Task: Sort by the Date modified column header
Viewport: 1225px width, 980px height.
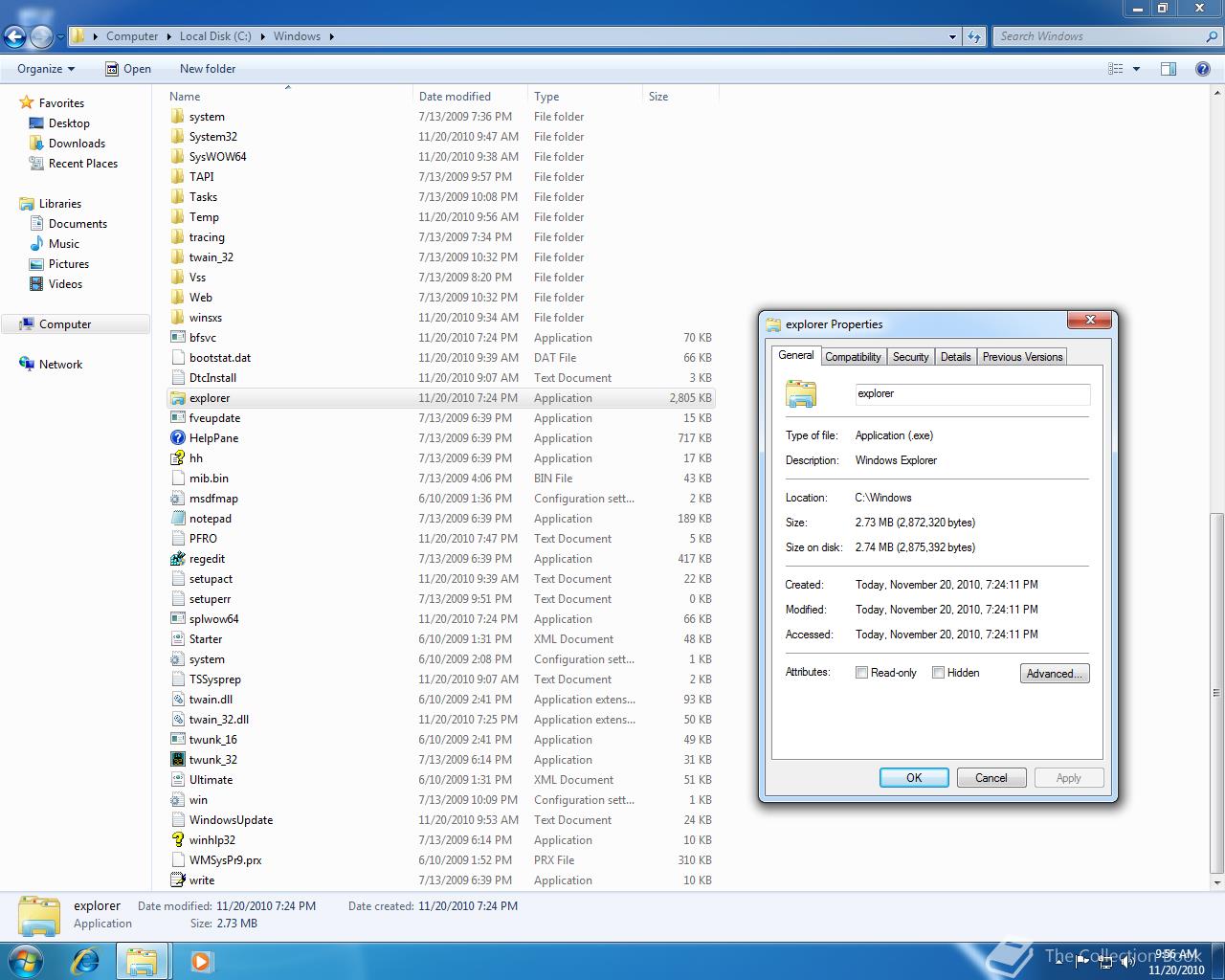Action: coord(470,97)
